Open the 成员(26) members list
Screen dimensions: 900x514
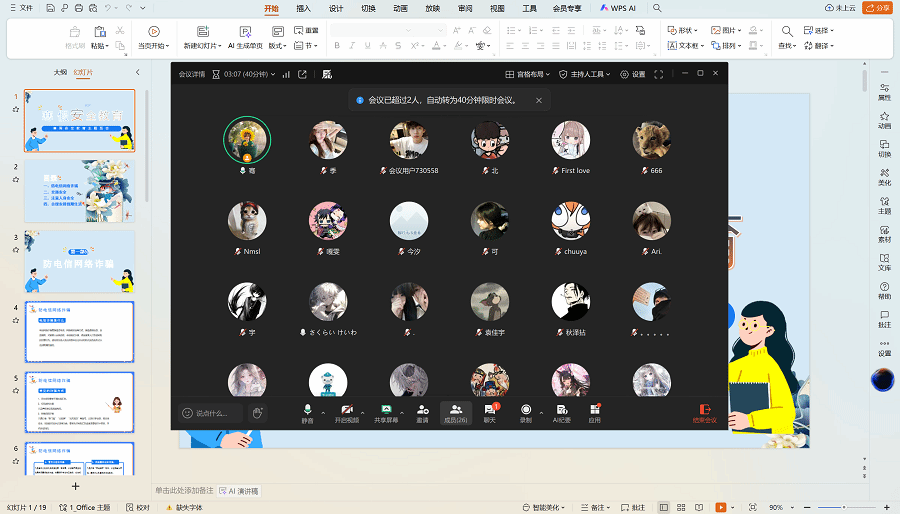(455, 412)
